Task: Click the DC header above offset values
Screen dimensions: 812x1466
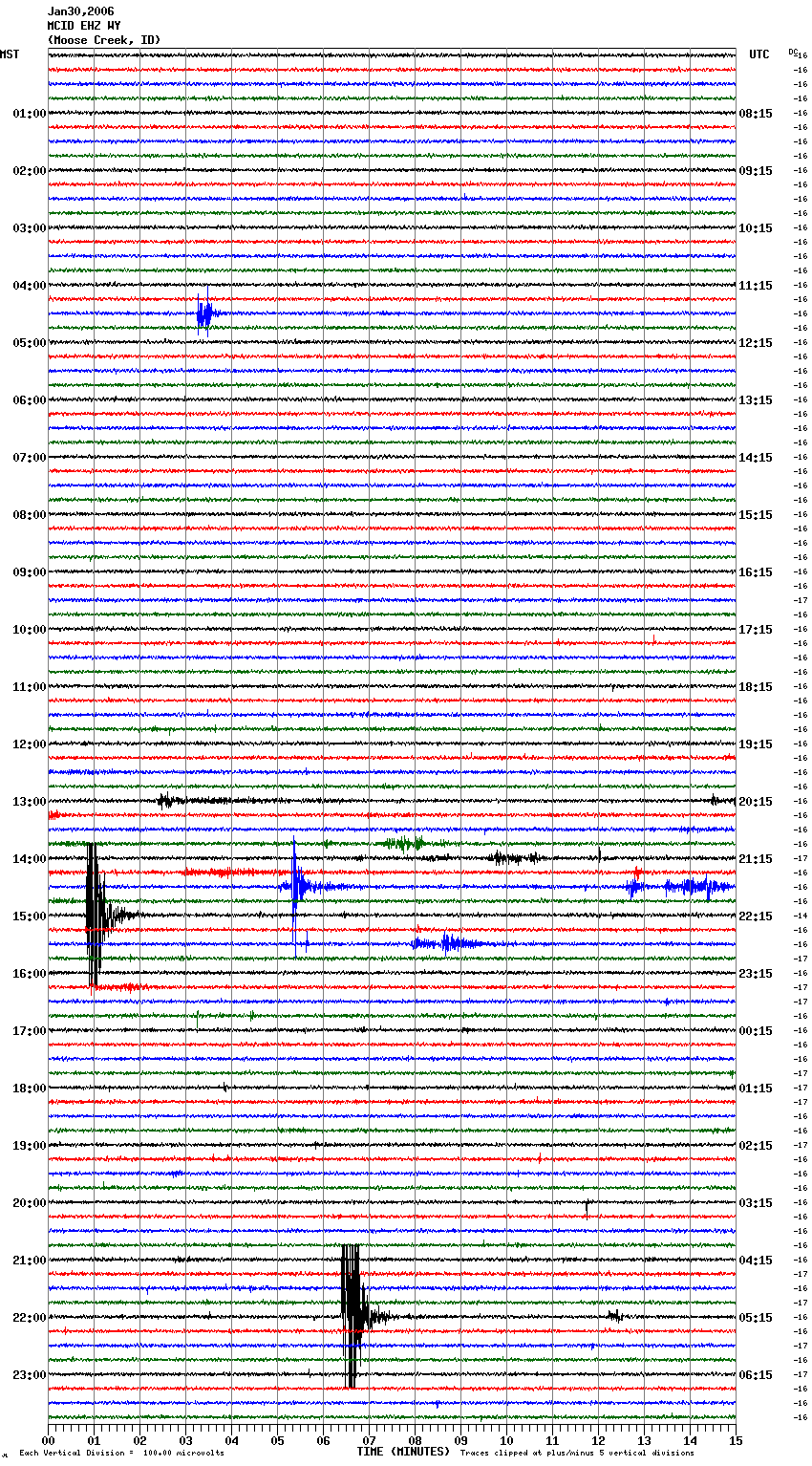Action: [x=793, y=52]
